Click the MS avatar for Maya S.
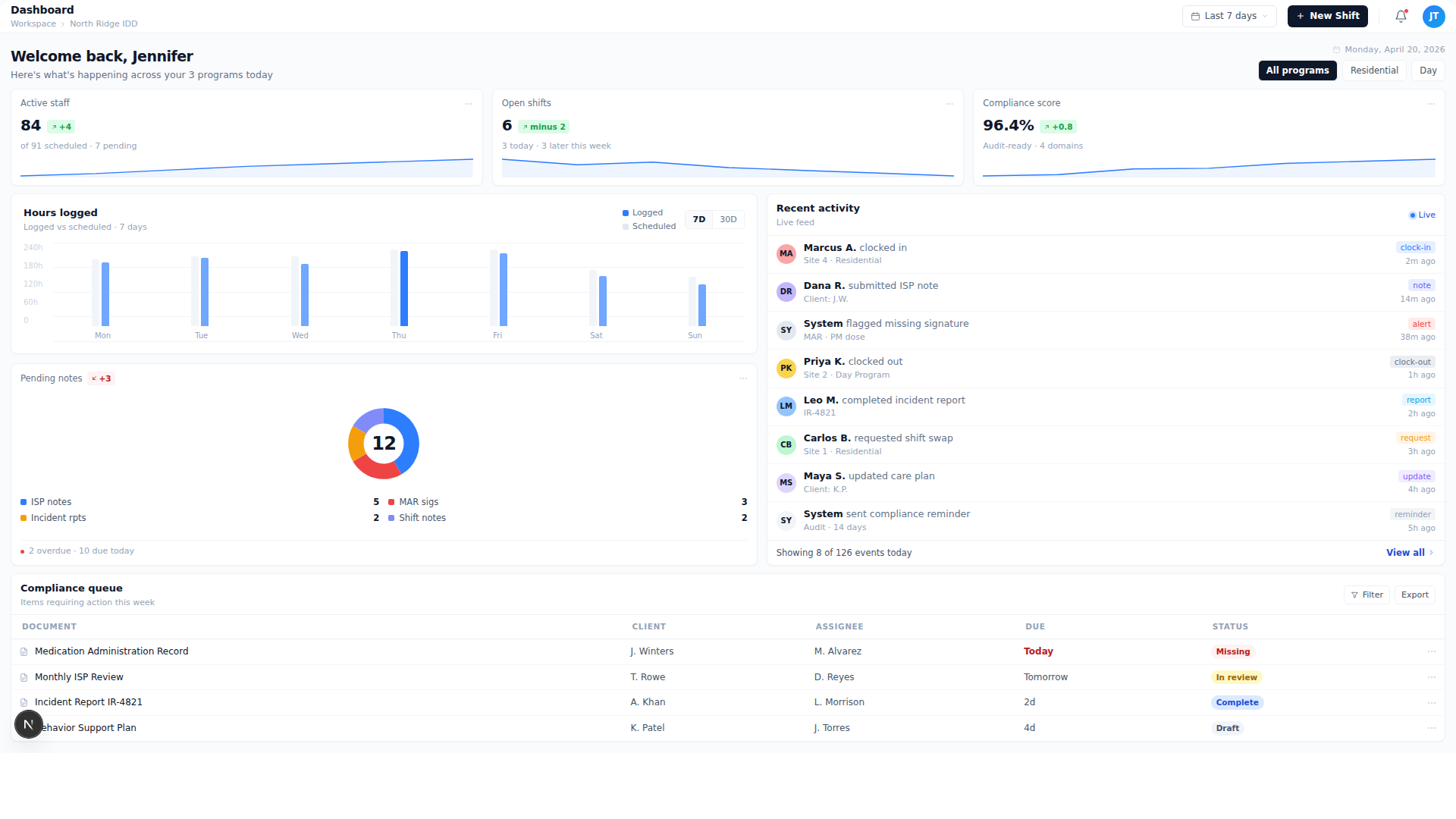Screen dimensions: 1456x819 point(786,482)
